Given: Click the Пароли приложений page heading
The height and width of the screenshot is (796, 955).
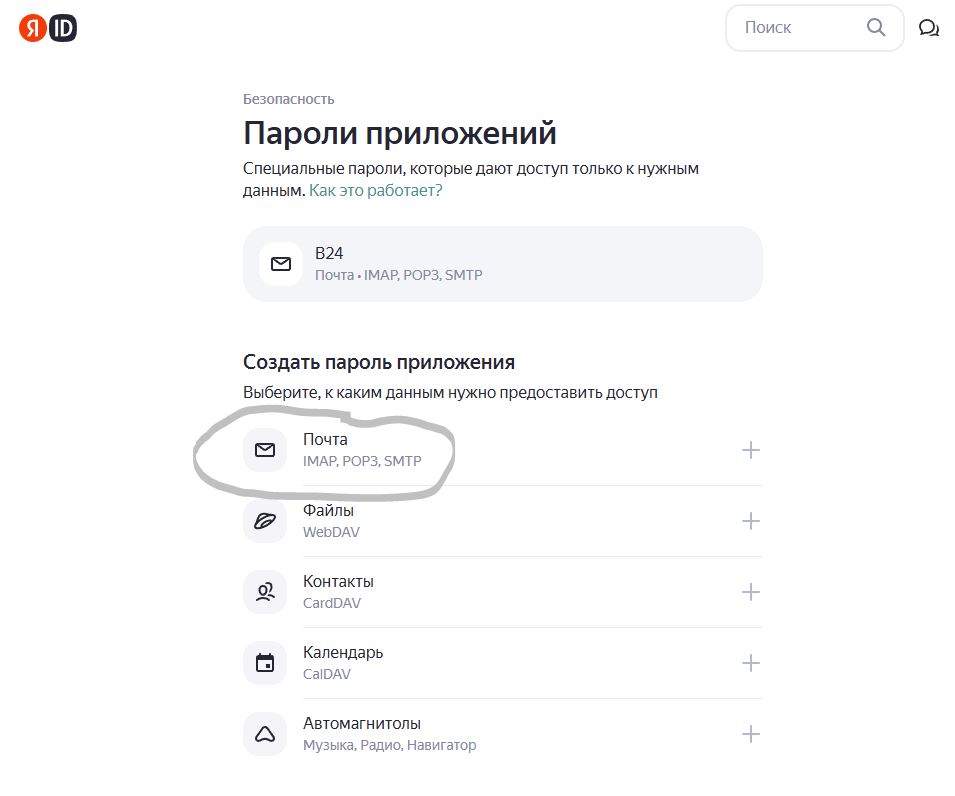Looking at the screenshot, I should (399, 131).
